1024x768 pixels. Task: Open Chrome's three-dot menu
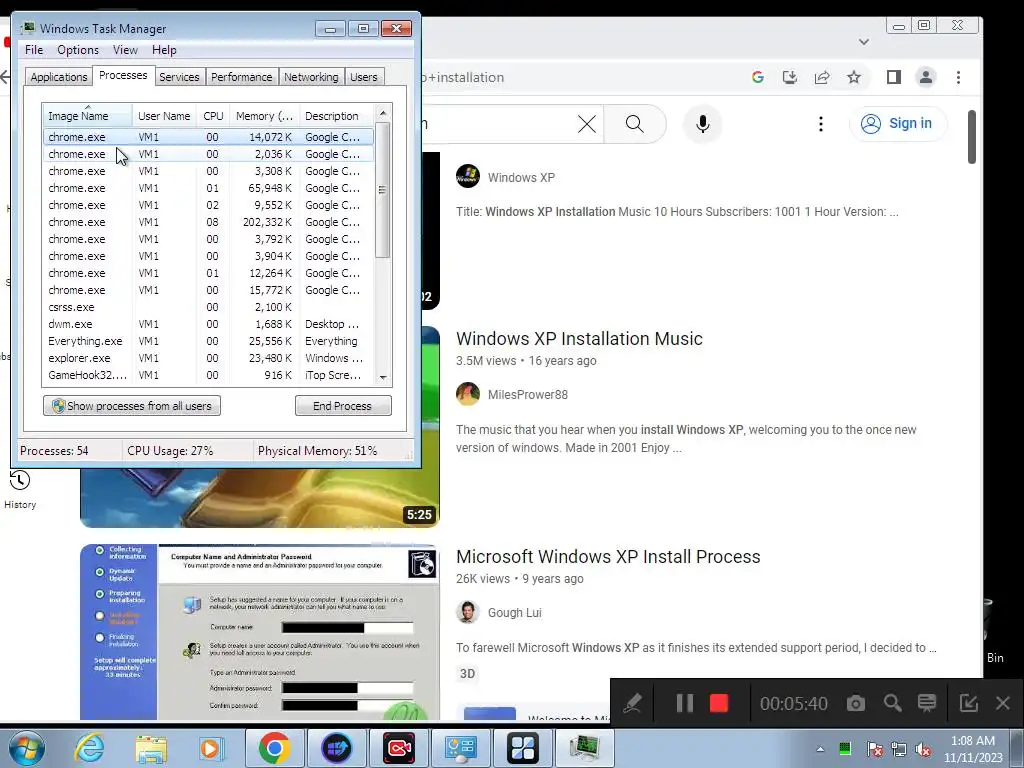pos(958,77)
